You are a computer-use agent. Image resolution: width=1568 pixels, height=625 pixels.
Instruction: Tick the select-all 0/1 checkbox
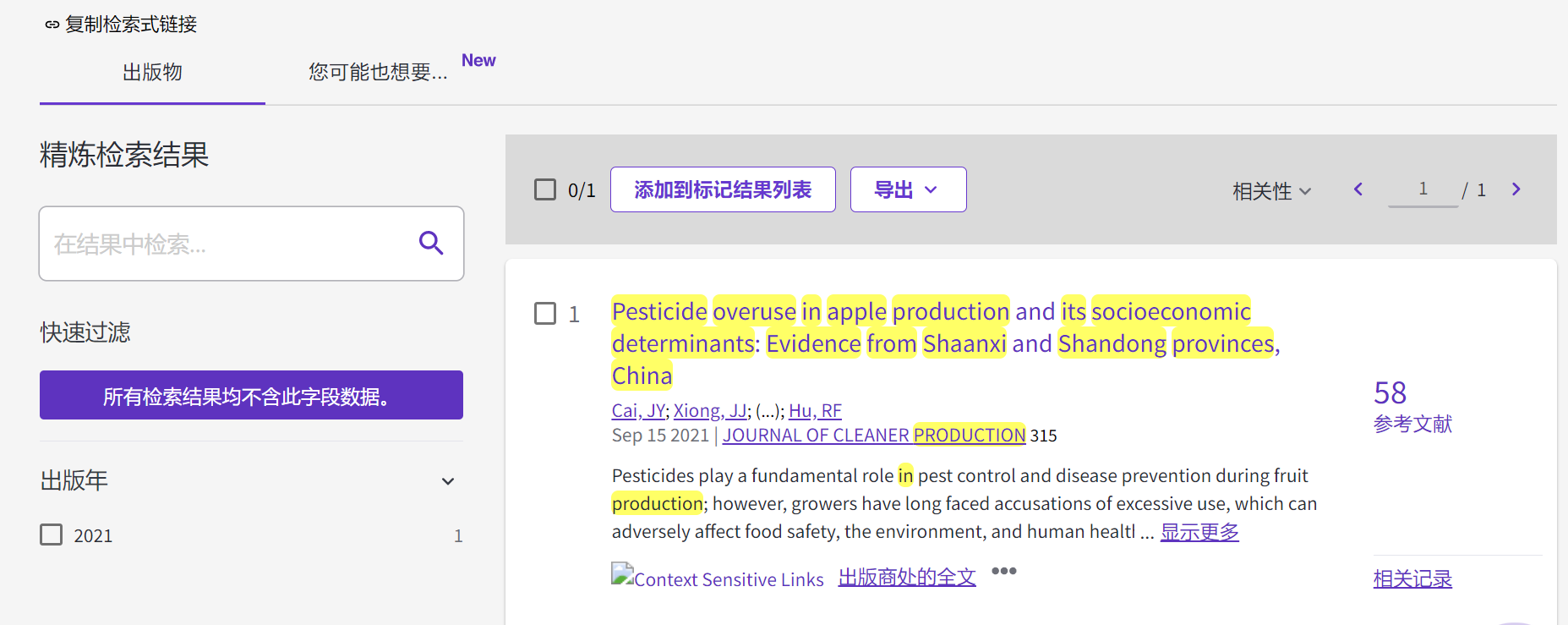pos(545,189)
